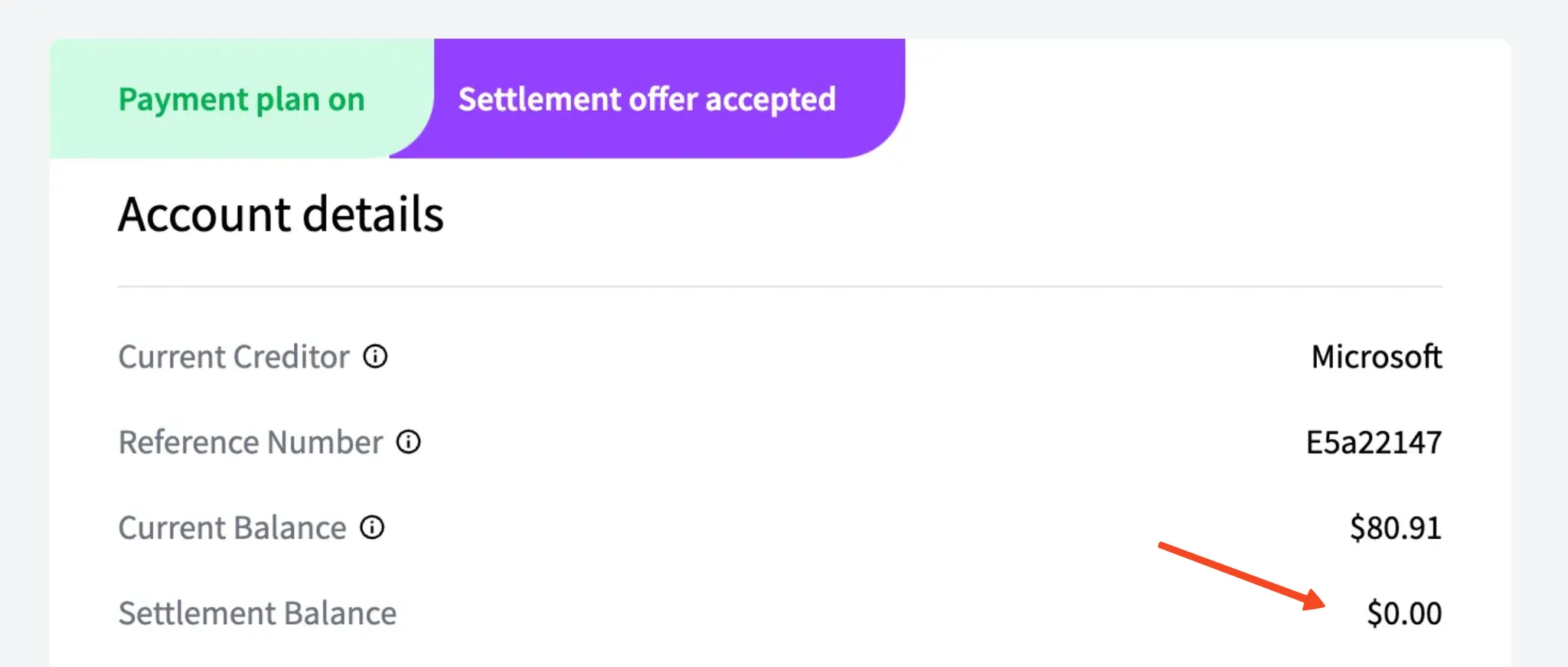Click the info icon next to Reference Number
Viewport: 1568px width, 667px height.
click(408, 442)
